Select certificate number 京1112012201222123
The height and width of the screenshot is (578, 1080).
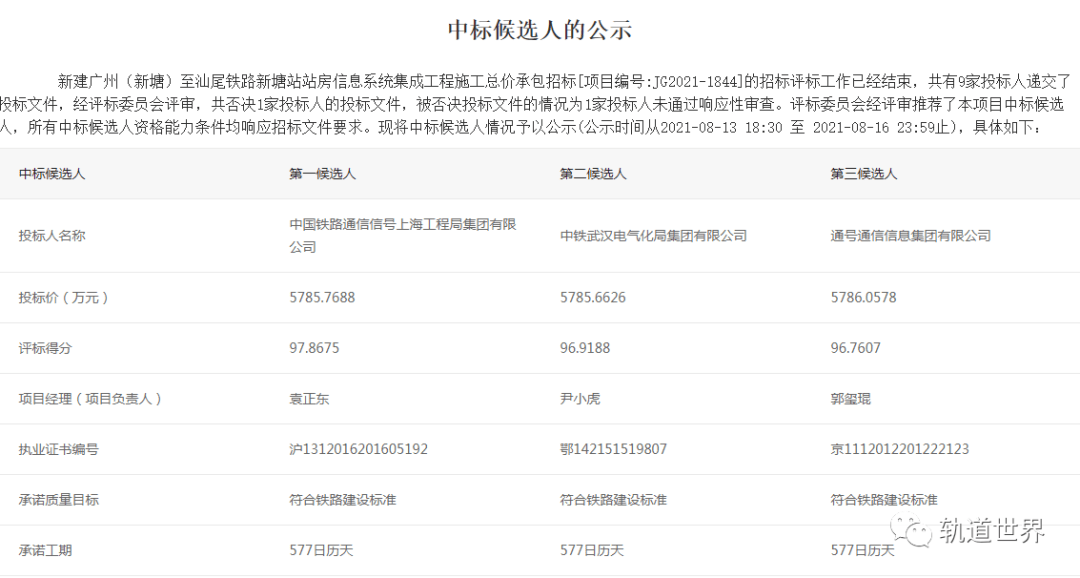[900, 449]
